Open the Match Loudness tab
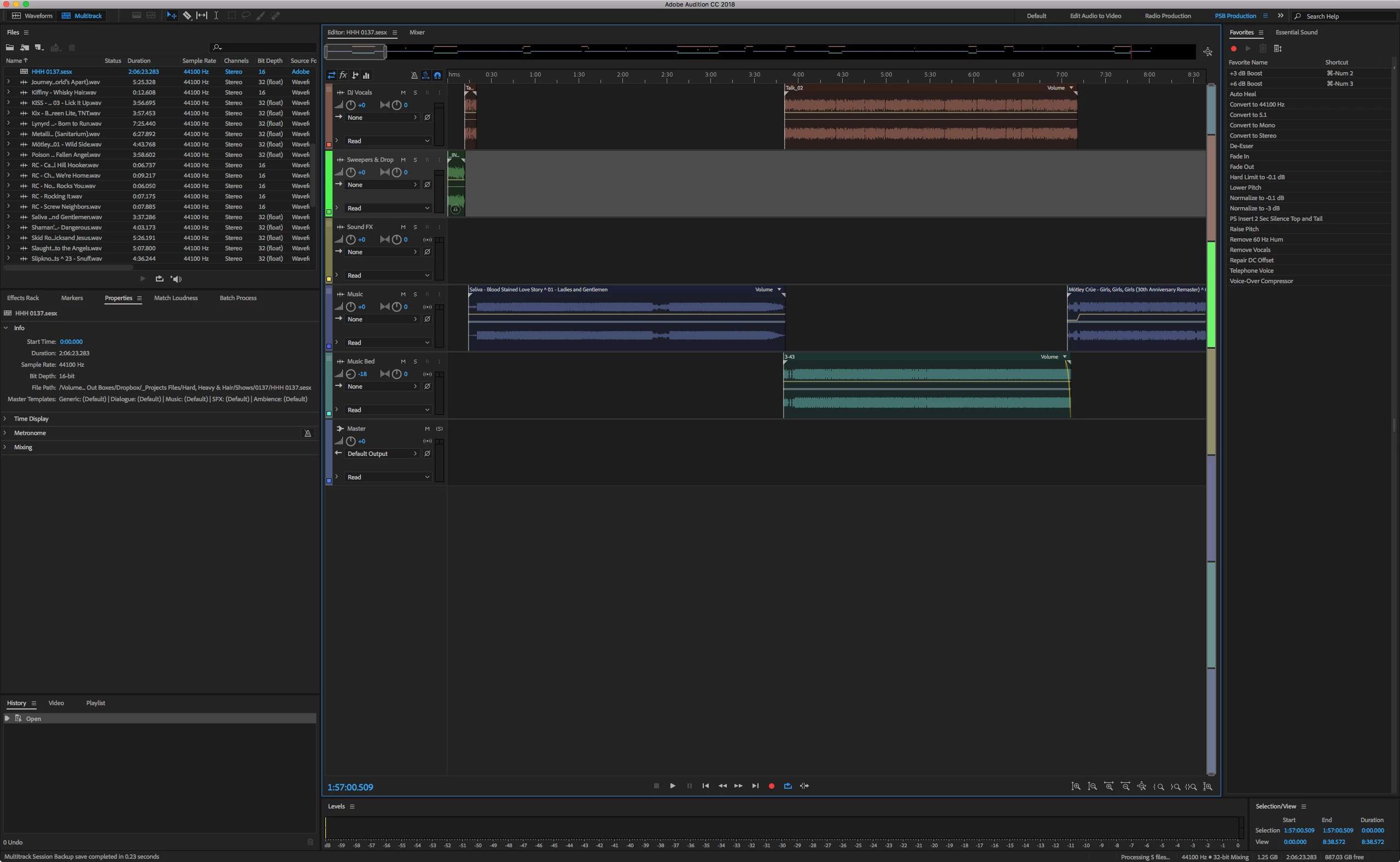This screenshot has height=862, width=1400. [x=176, y=298]
